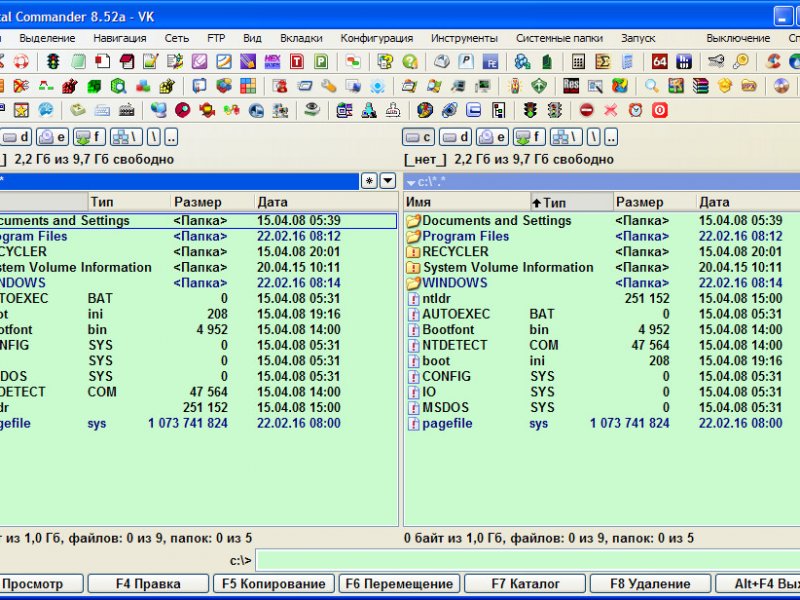Click the Sigma sum icon
The width and height of the screenshot is (800, 600).
(x=603, y=62)
